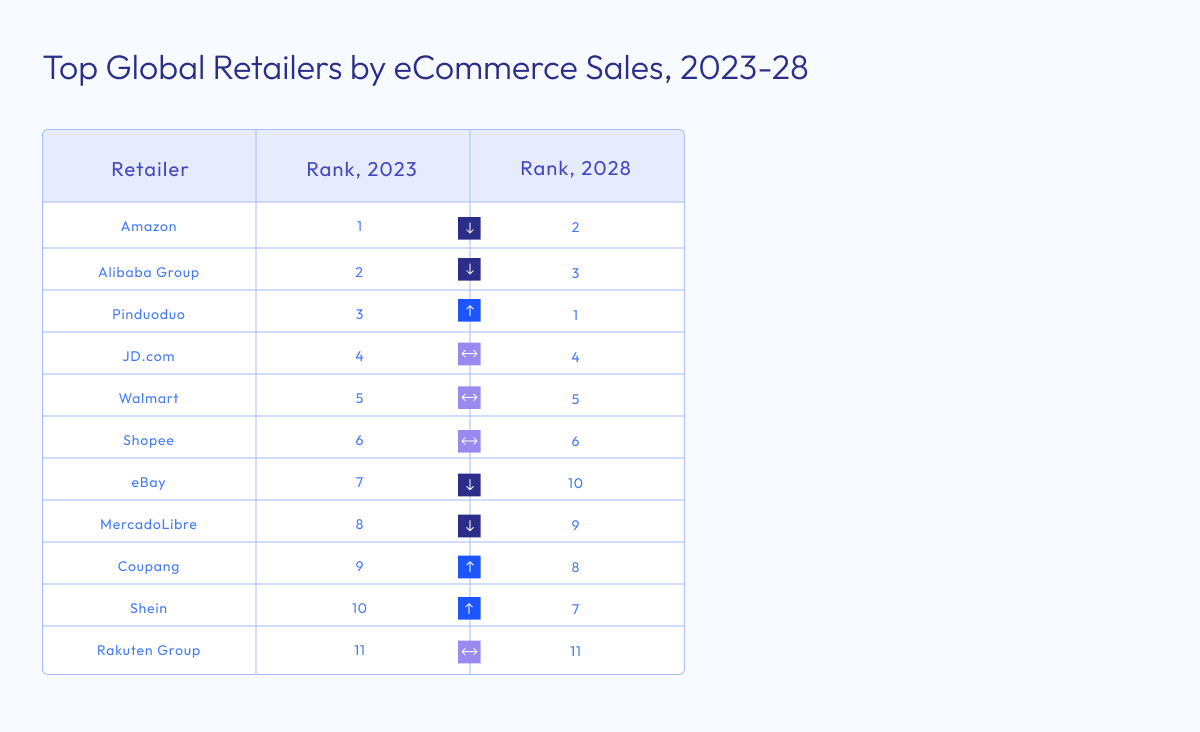Click the up arrow icon in Coupang row

pyautogui.click(x=469, y=567)
